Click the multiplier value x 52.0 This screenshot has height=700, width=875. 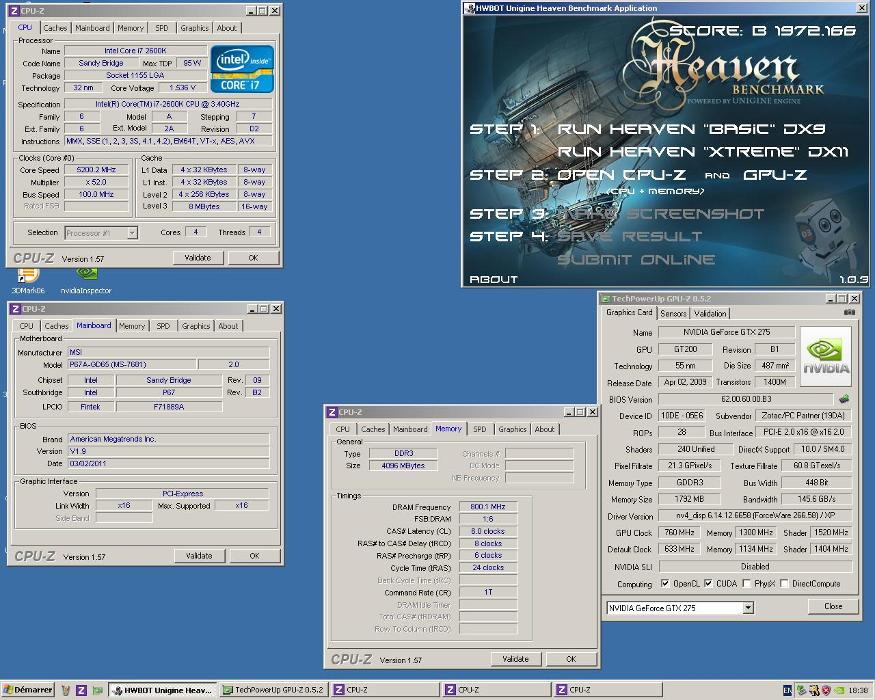click(x=96, y=182)
